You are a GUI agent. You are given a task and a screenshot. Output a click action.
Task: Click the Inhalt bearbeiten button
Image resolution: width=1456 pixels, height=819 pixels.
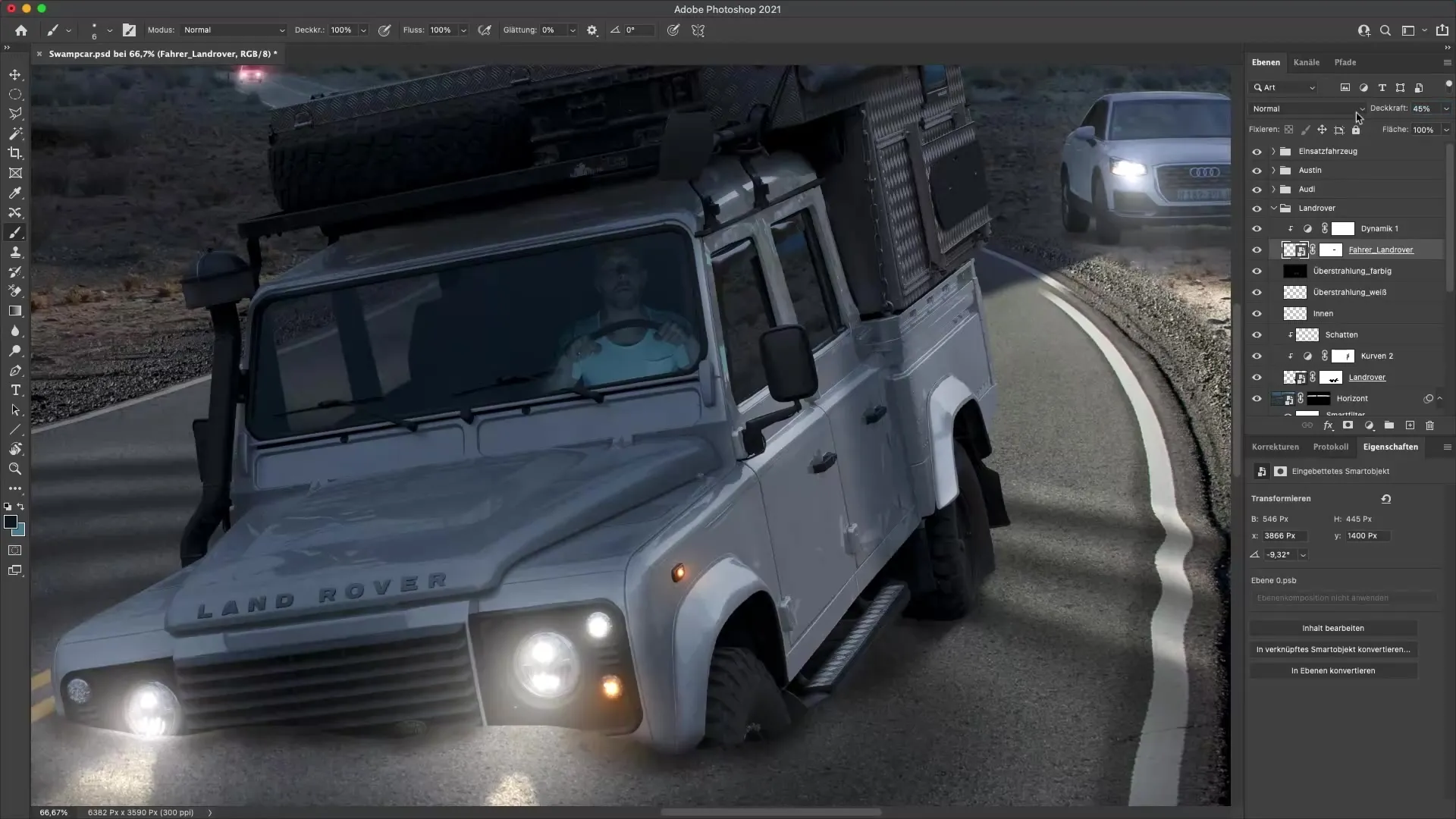(x=1332, y=628)
